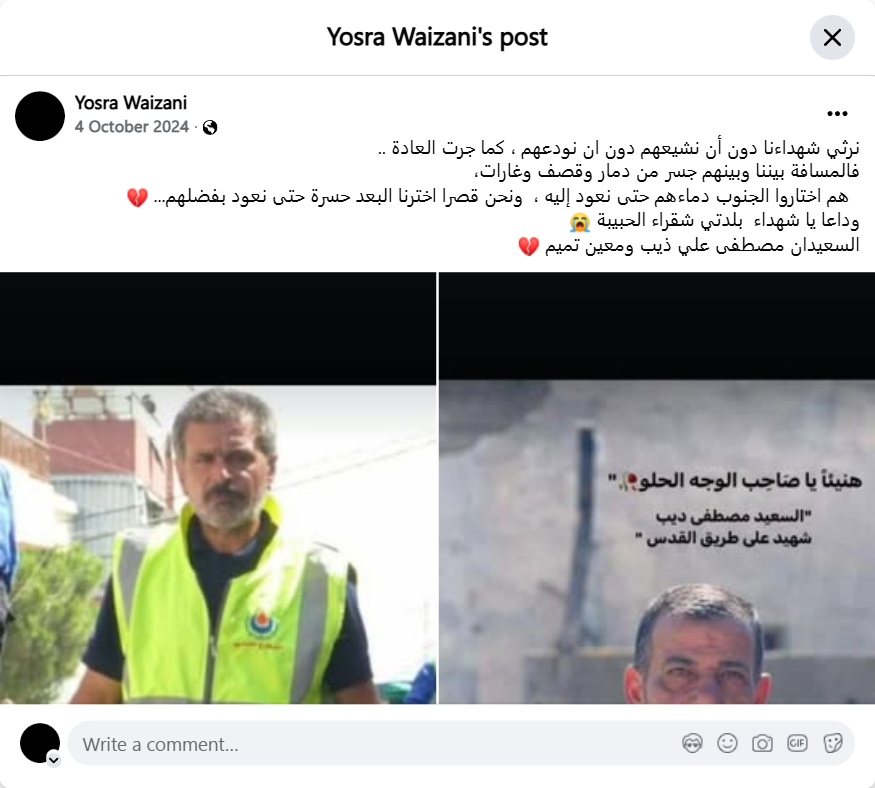Screen dimensions: 875x788
Task: Add a GIF to the comment
Action: point(797,743)
